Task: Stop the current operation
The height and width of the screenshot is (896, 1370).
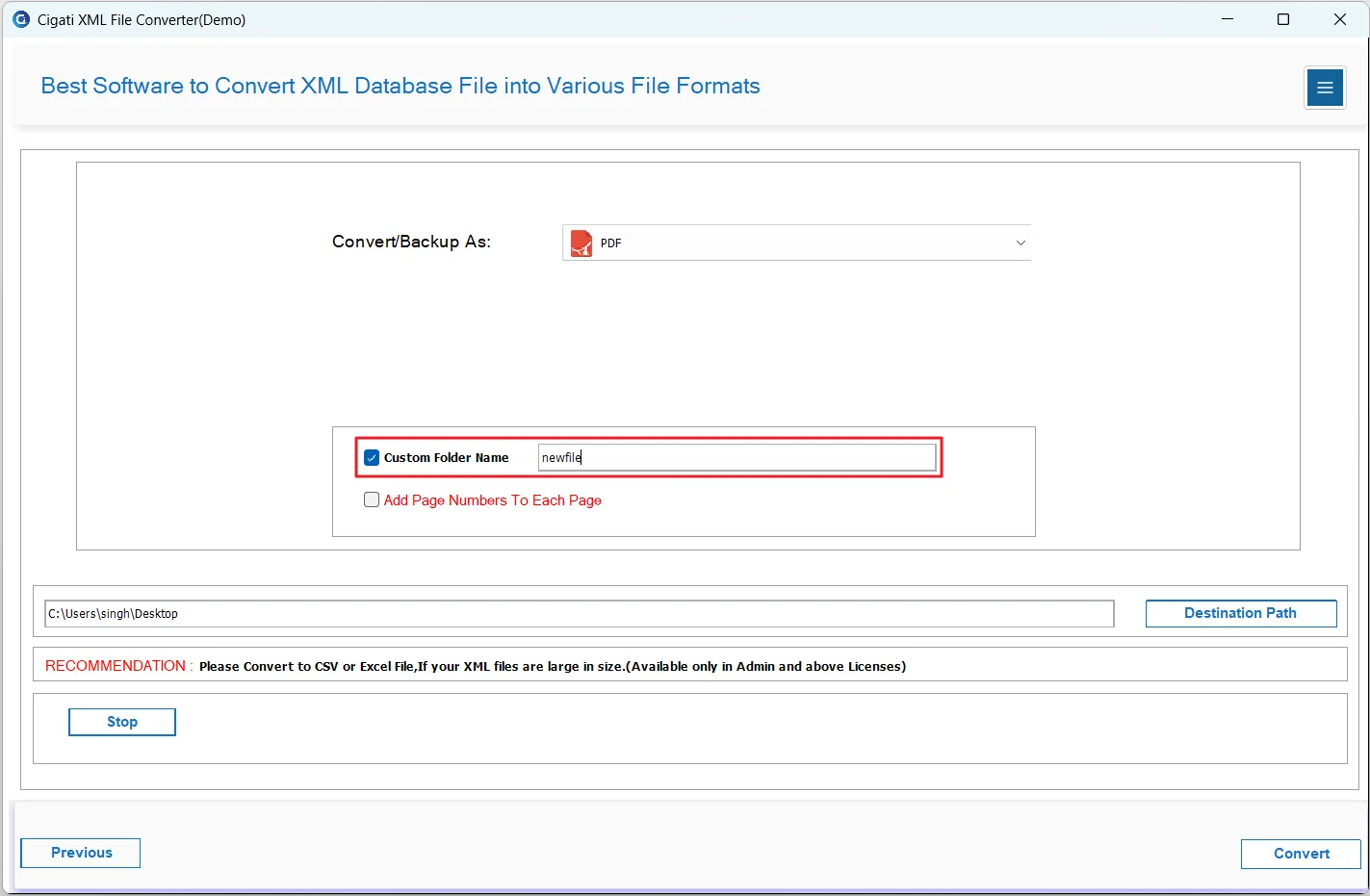Action: click(x=122, y=722)
